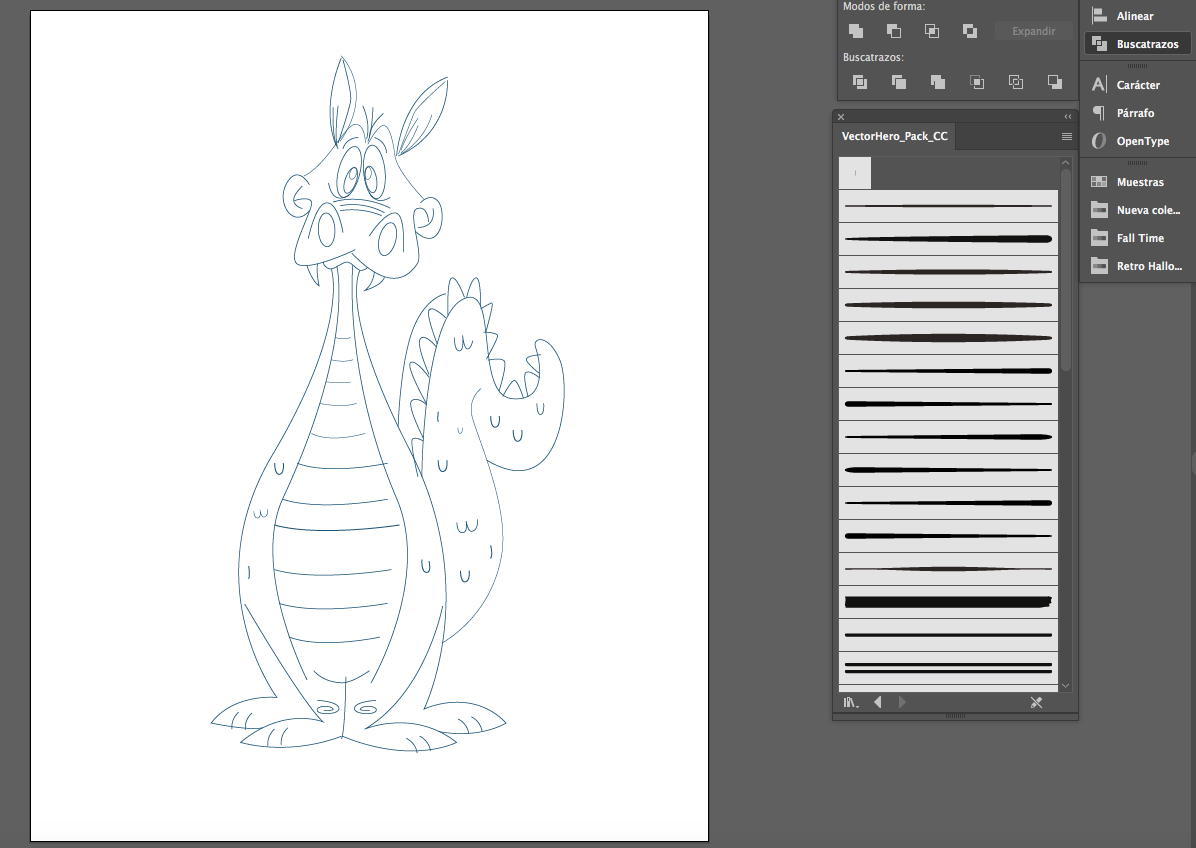Click the Expandir button

point(1034,31)
